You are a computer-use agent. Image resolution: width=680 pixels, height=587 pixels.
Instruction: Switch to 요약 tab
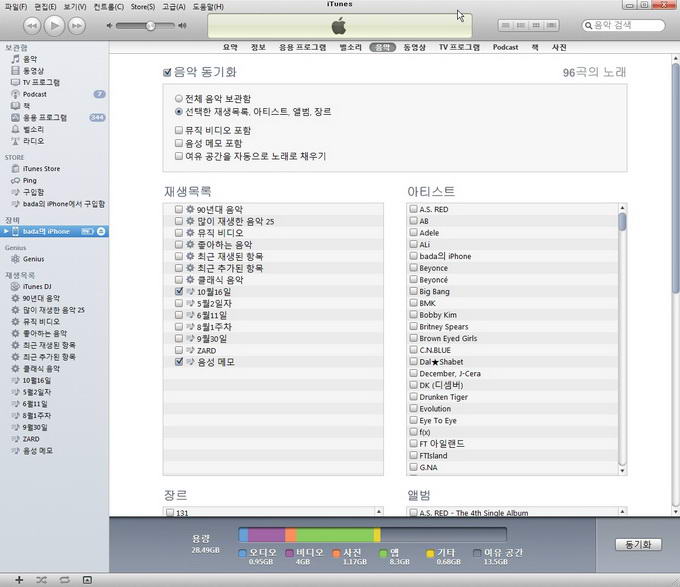point(230,47)
